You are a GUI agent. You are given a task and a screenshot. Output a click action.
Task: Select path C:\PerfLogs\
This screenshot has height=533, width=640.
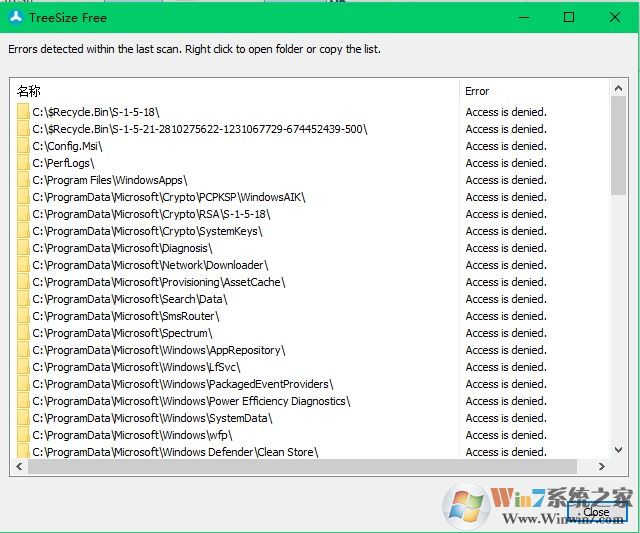pos(63,163)
